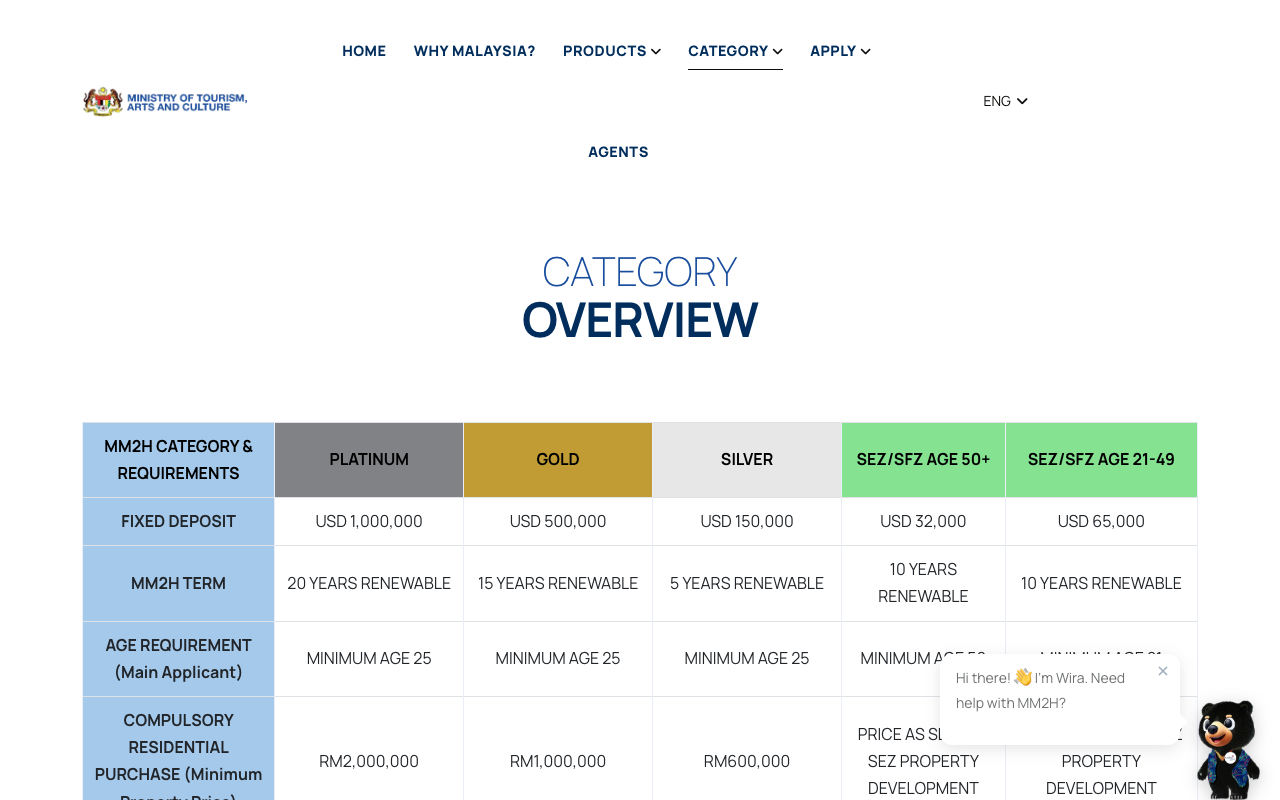Image resolution: width=1280 pixels, height=800 pixels.
Task: Click the RM1,000,000 property price cell
Action: pos(558,761)
